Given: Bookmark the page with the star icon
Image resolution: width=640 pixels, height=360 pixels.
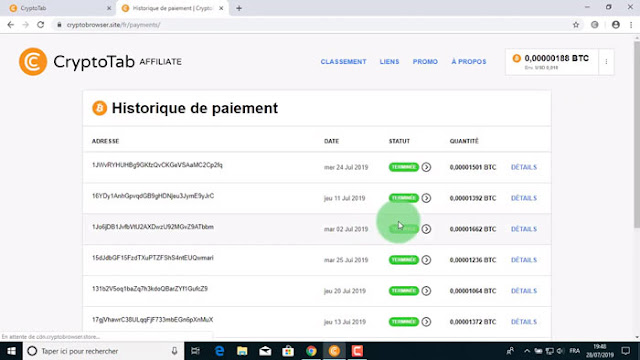Looking at the screenshot, I should [x=576, y=25].
